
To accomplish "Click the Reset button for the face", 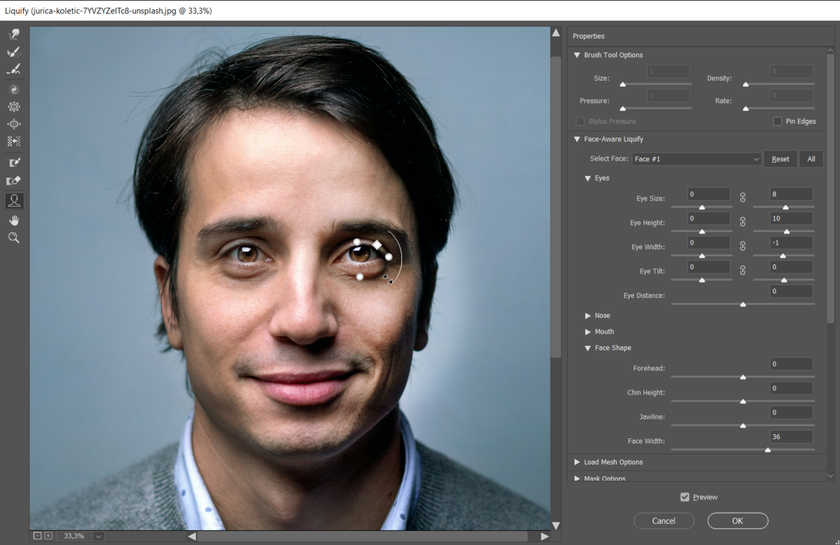I will coord(780,159).
